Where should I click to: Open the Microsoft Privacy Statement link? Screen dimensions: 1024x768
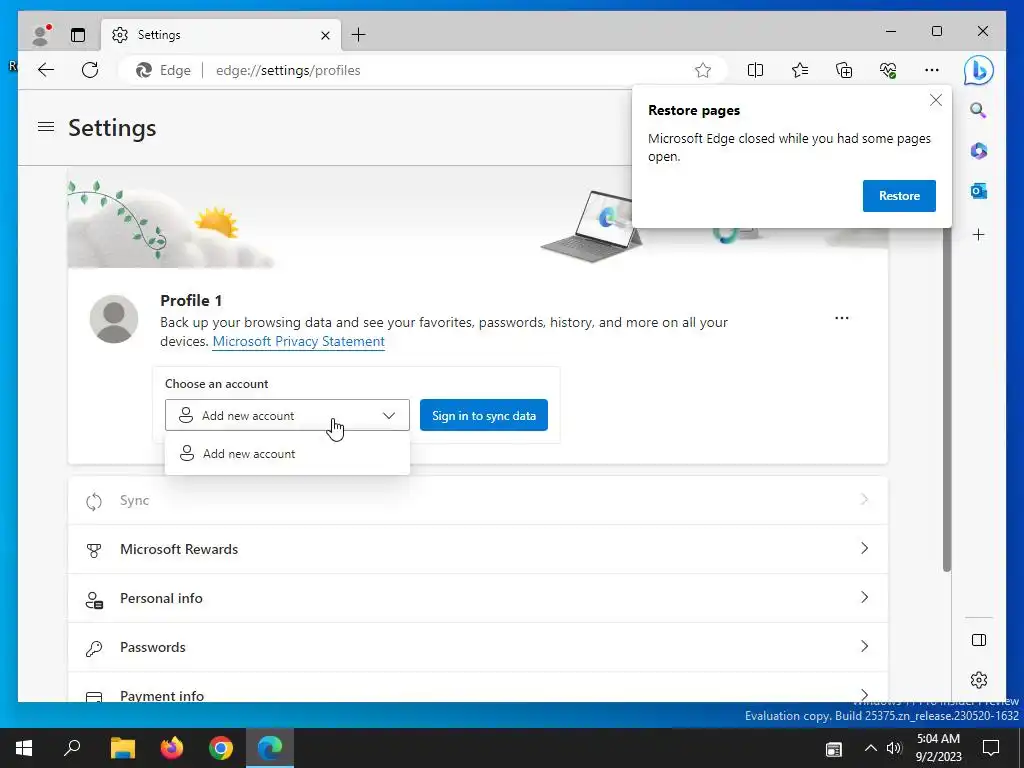tap(298, 341)
